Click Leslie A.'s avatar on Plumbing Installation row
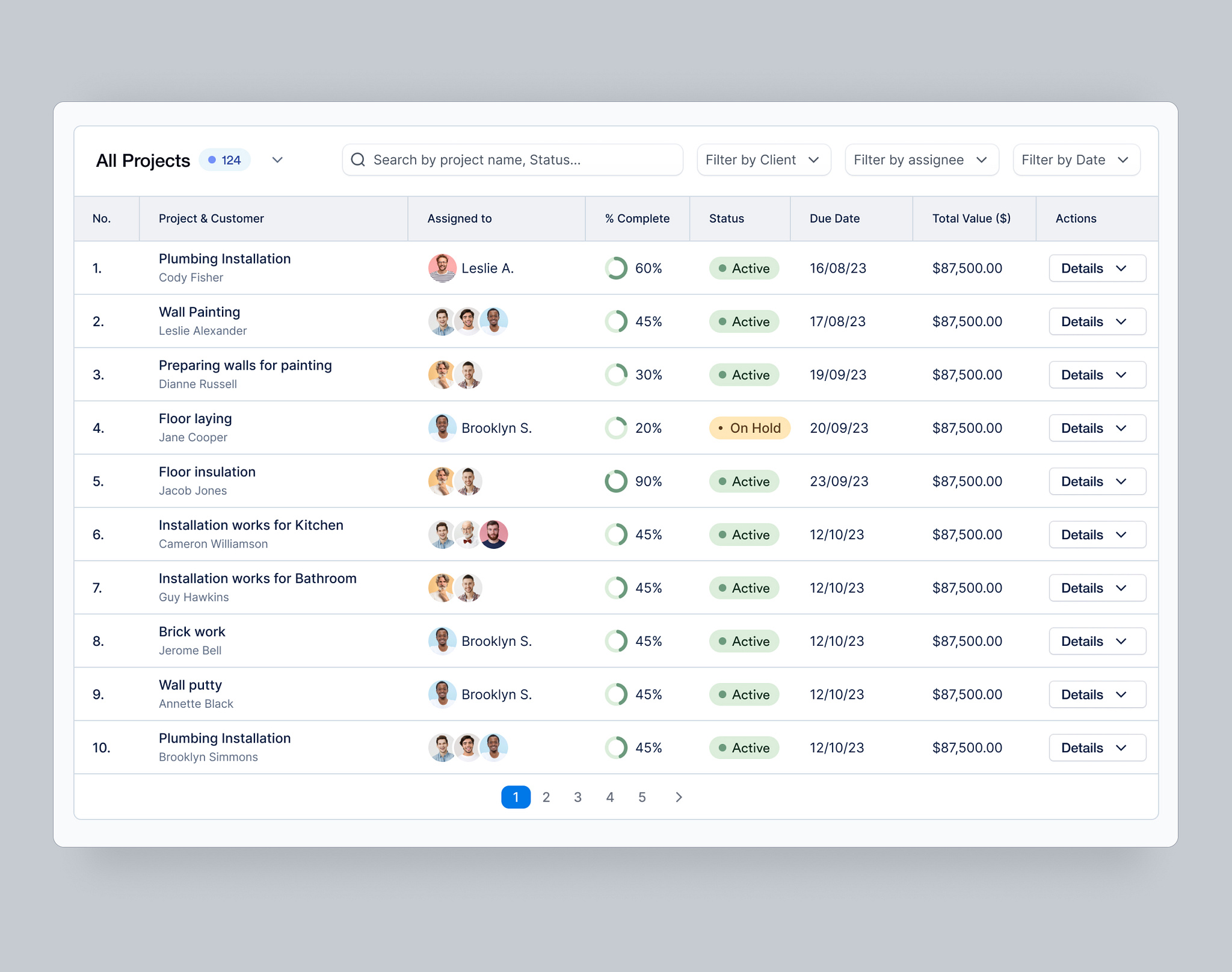Screen dimensions: 1232x972 [442, 268]
